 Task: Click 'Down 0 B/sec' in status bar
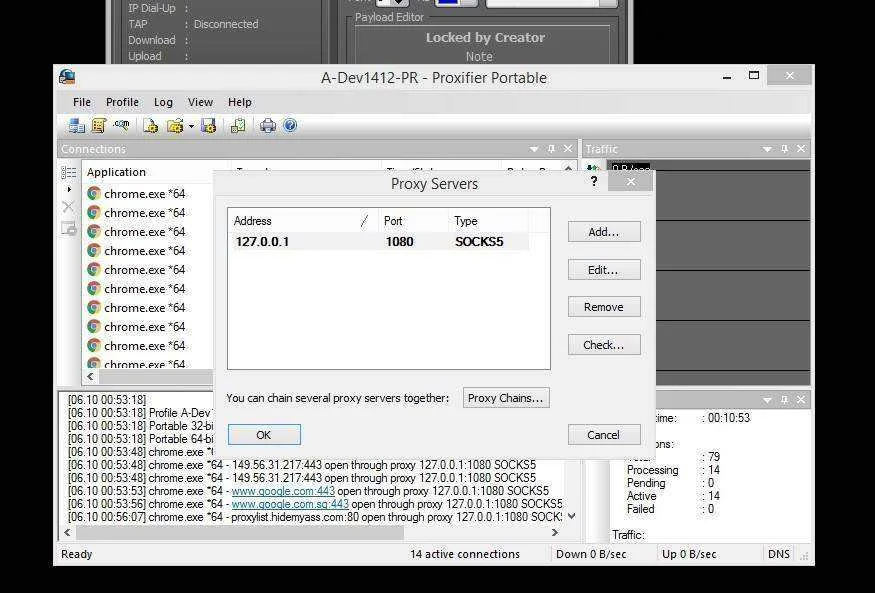coord(591,554)
